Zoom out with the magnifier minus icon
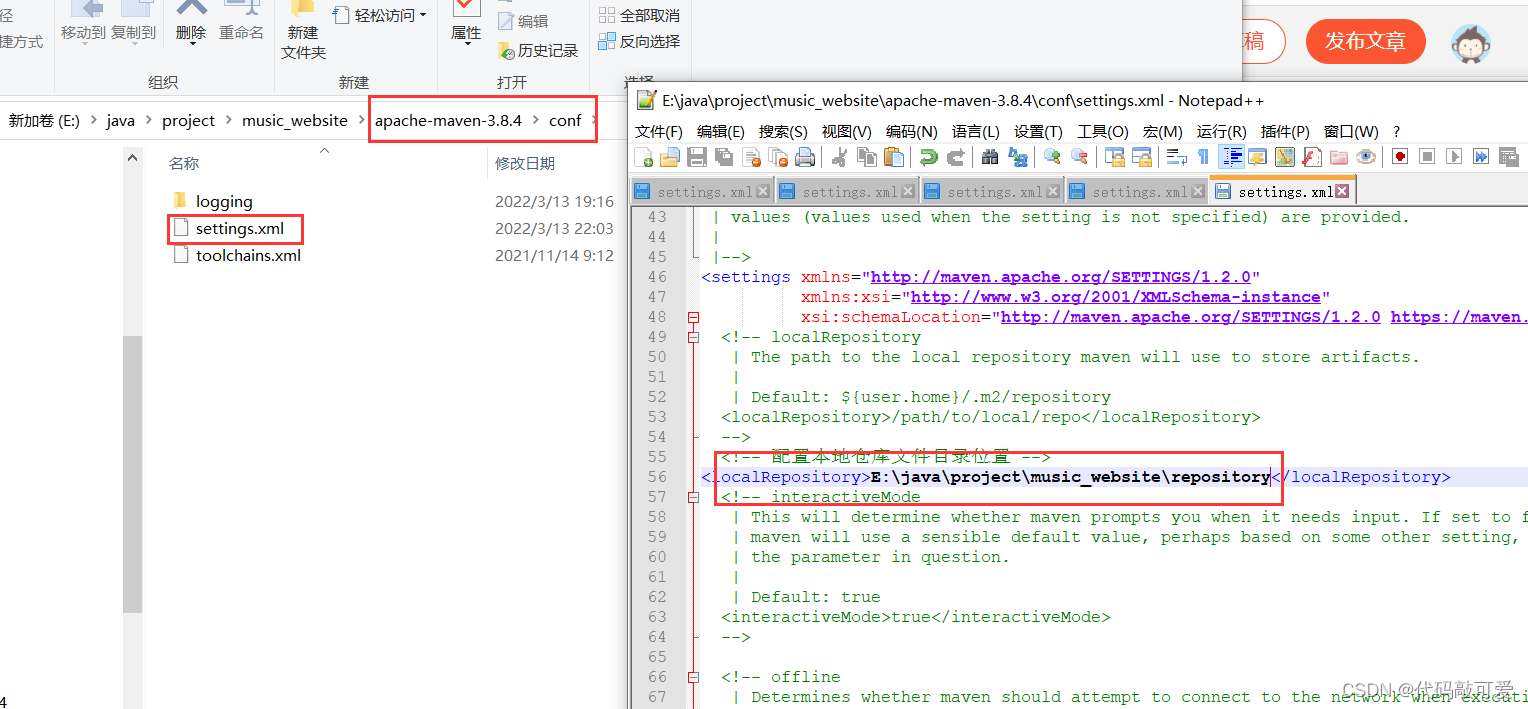 pyautogui.click(x=1080, y=157)
